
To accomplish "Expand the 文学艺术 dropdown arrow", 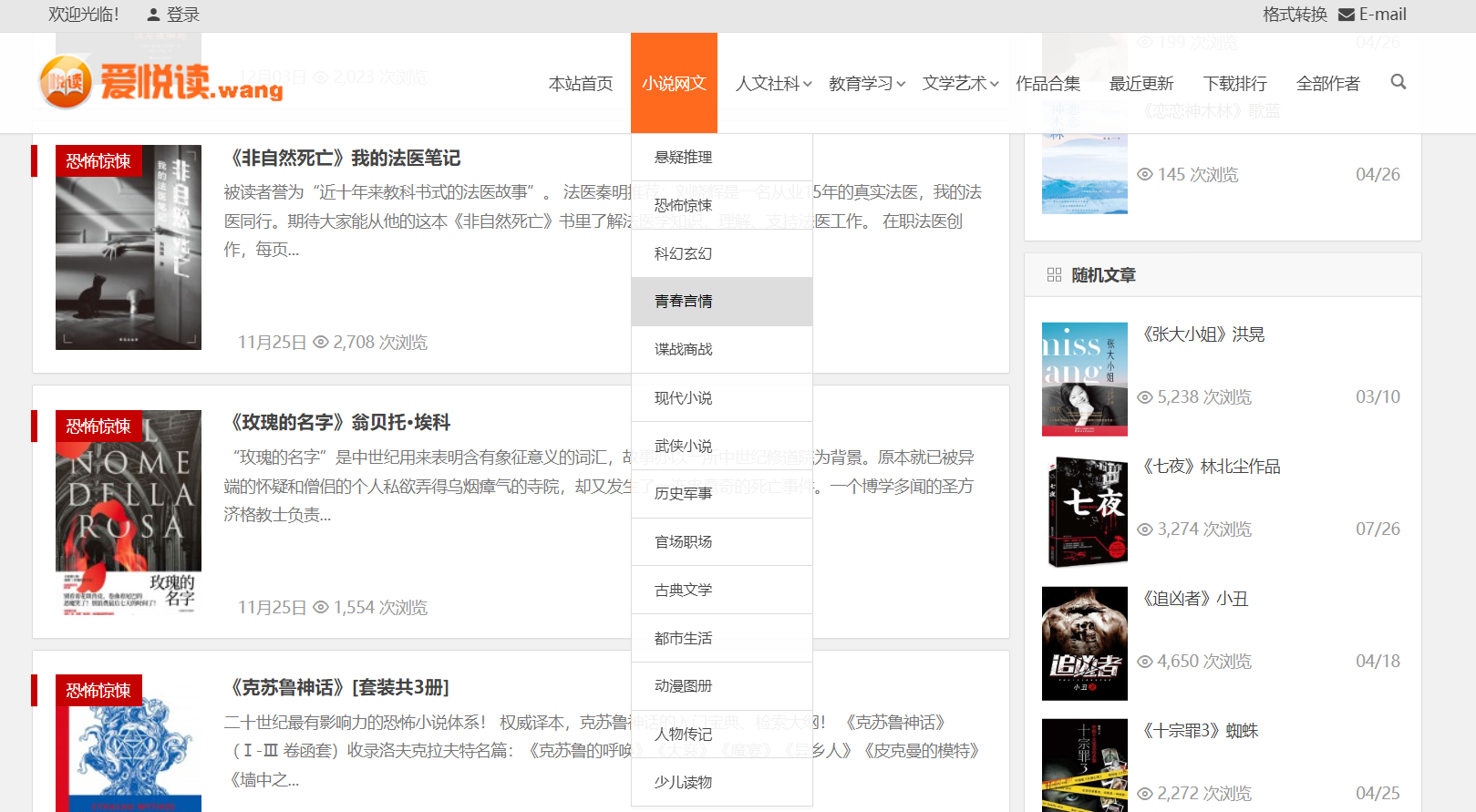I will click(995, 84).
